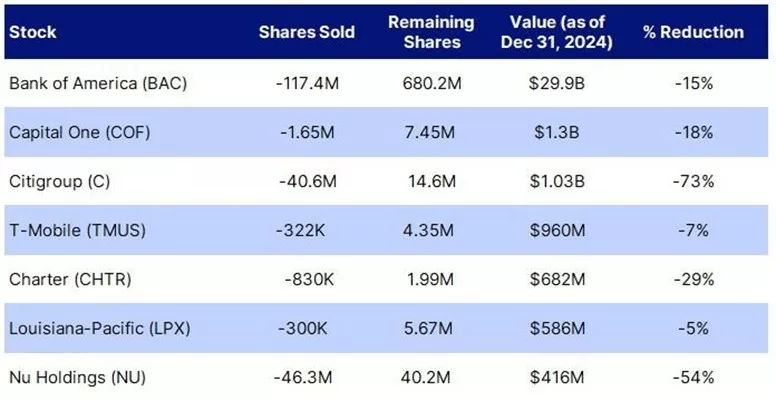This screenshot has height=401, width=776.
Task: Select the Charter (CHTR) stock name
Action: pyautogui.click(x=70, y=279)
